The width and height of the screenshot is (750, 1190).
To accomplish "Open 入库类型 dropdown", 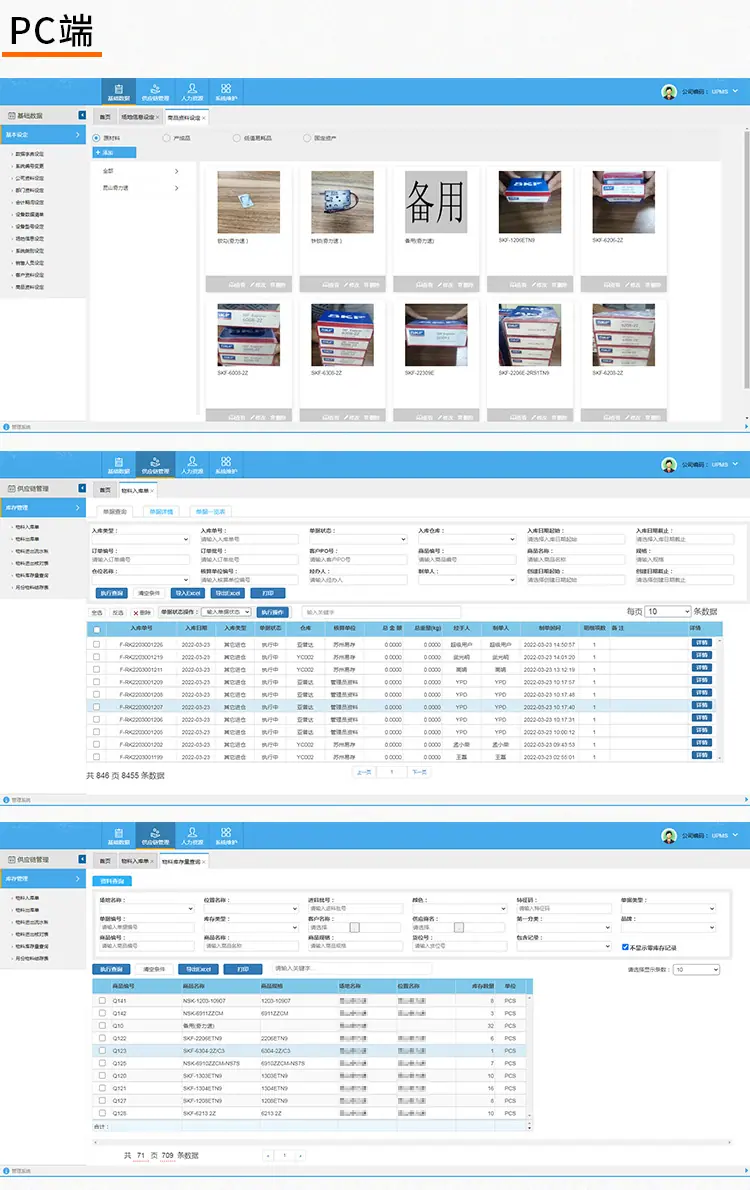I will [141, 539].
